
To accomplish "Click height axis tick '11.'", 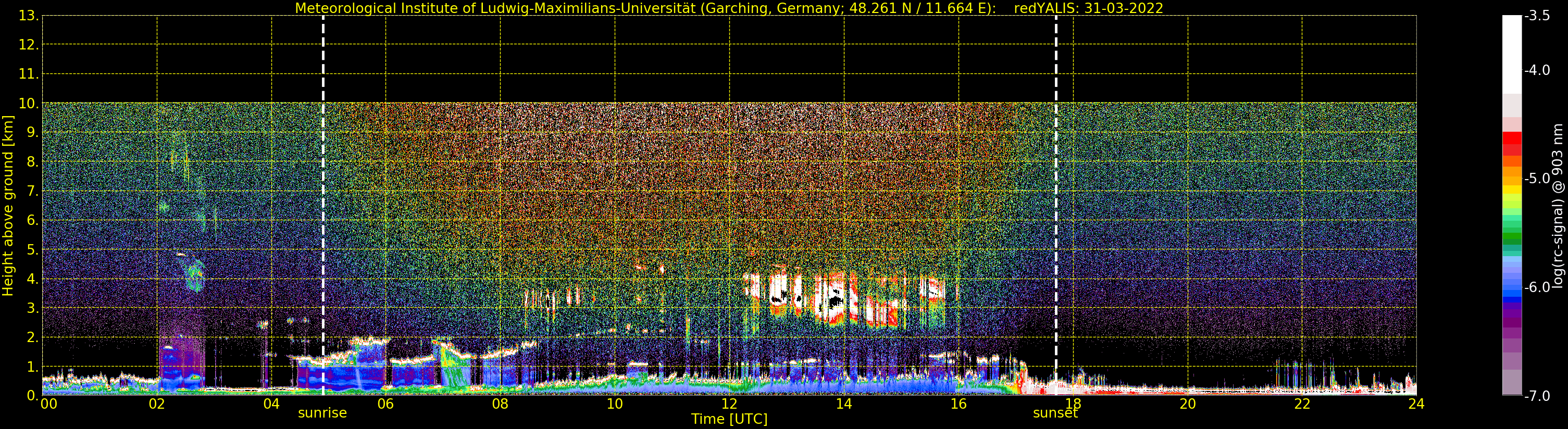I will point(29,74).
